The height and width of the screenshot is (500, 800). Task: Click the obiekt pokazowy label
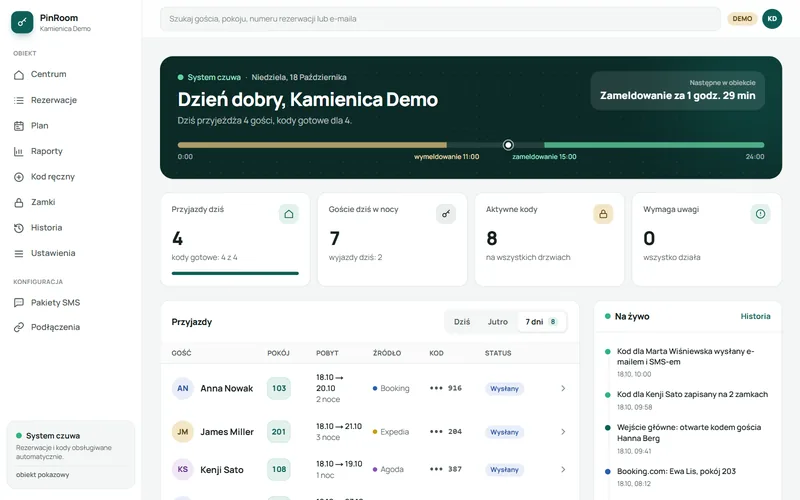click(42, 475)
